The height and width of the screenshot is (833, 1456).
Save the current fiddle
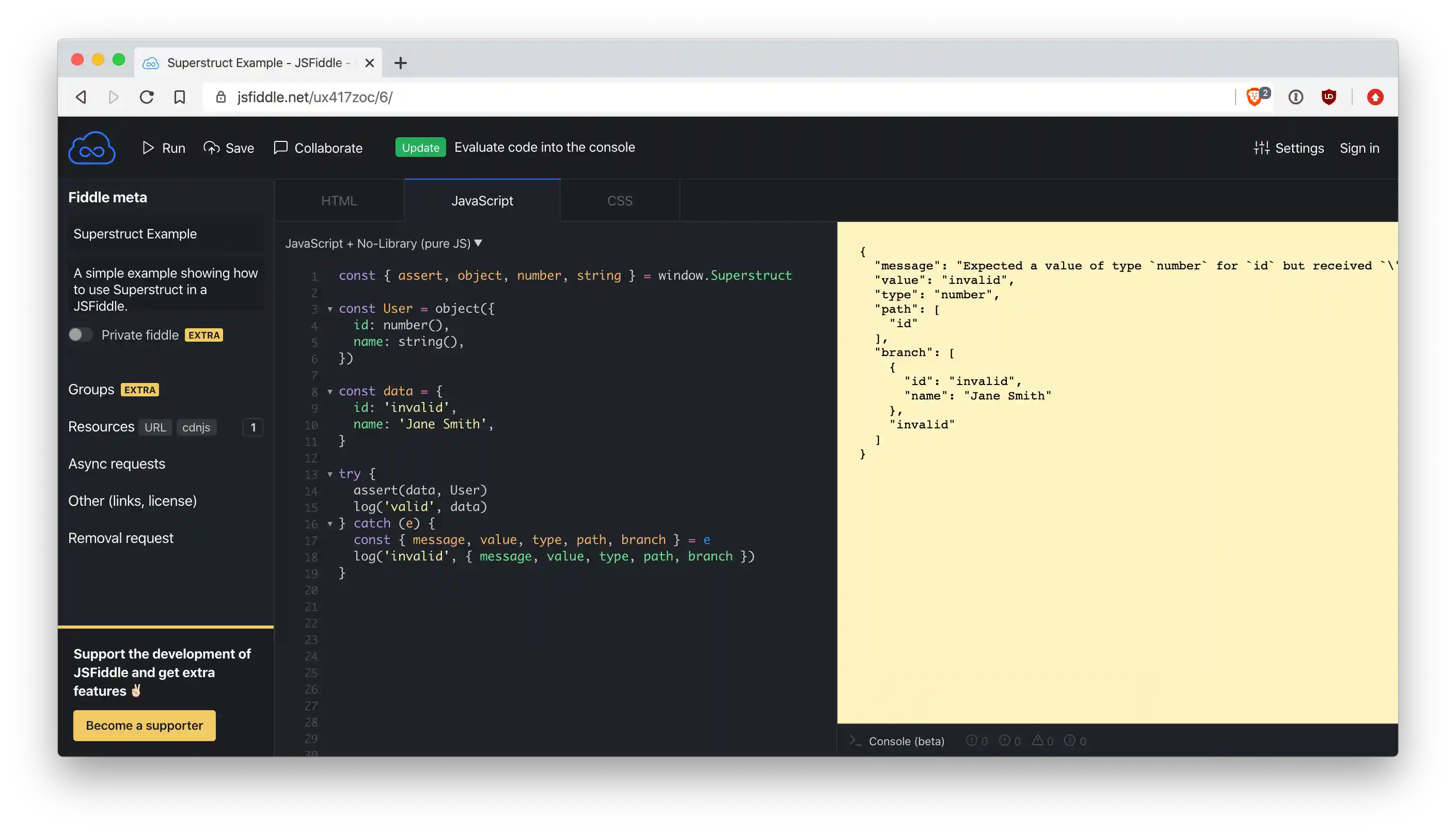229,148
